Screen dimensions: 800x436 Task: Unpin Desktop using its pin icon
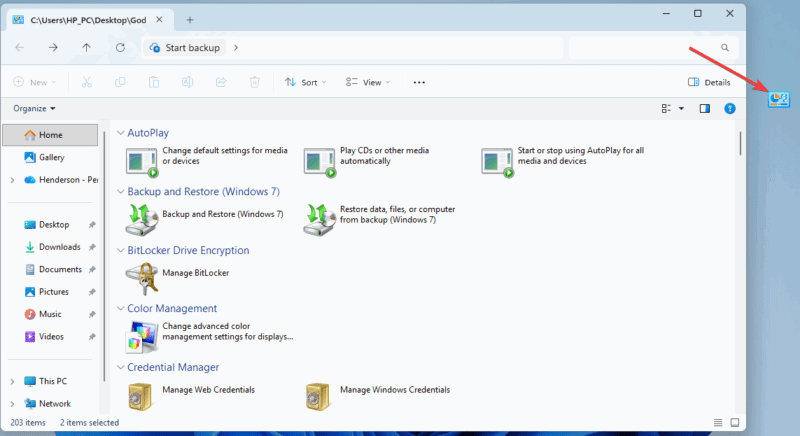click(92, 225)
